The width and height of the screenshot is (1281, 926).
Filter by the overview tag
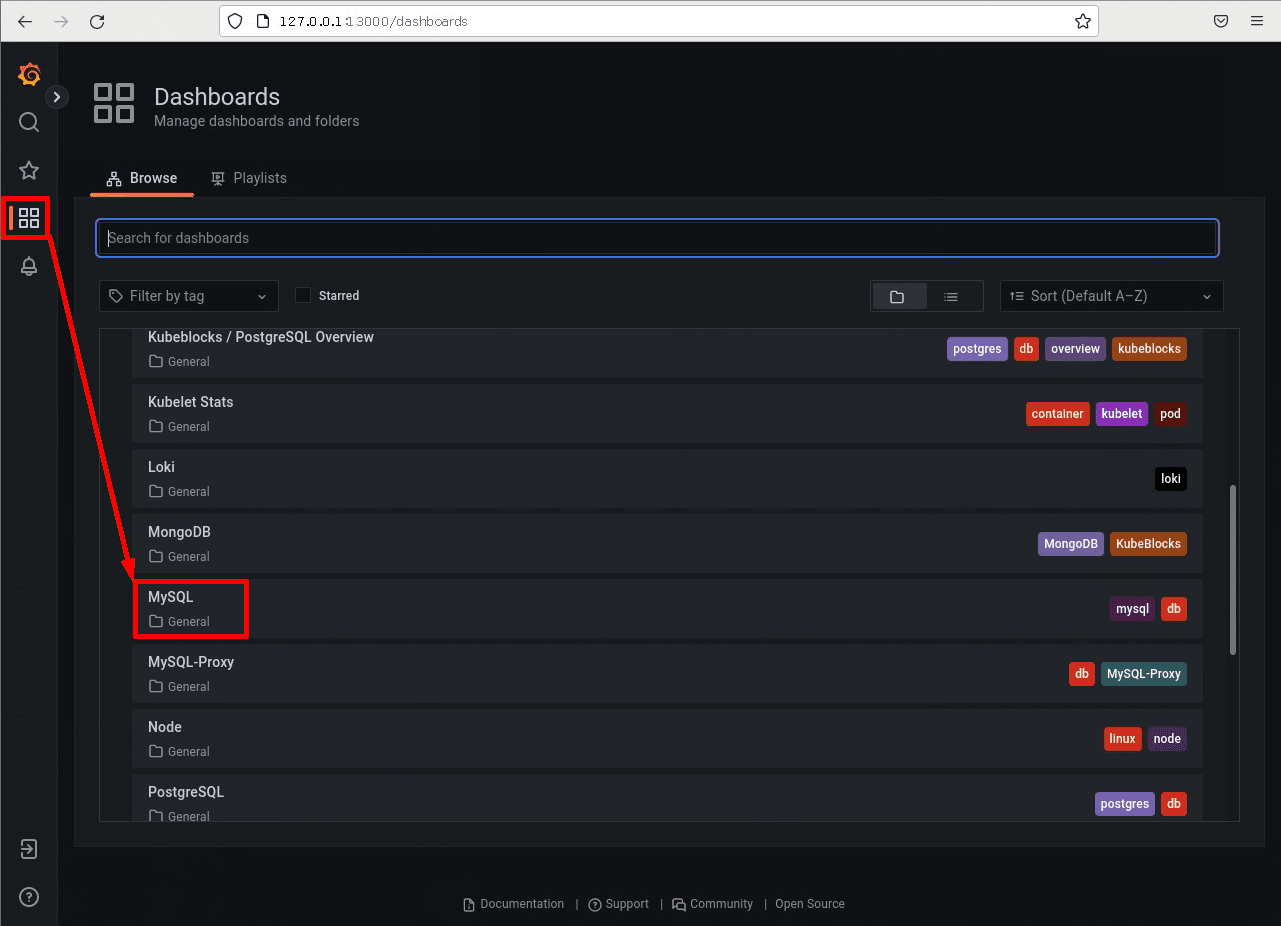(1075, 349)
